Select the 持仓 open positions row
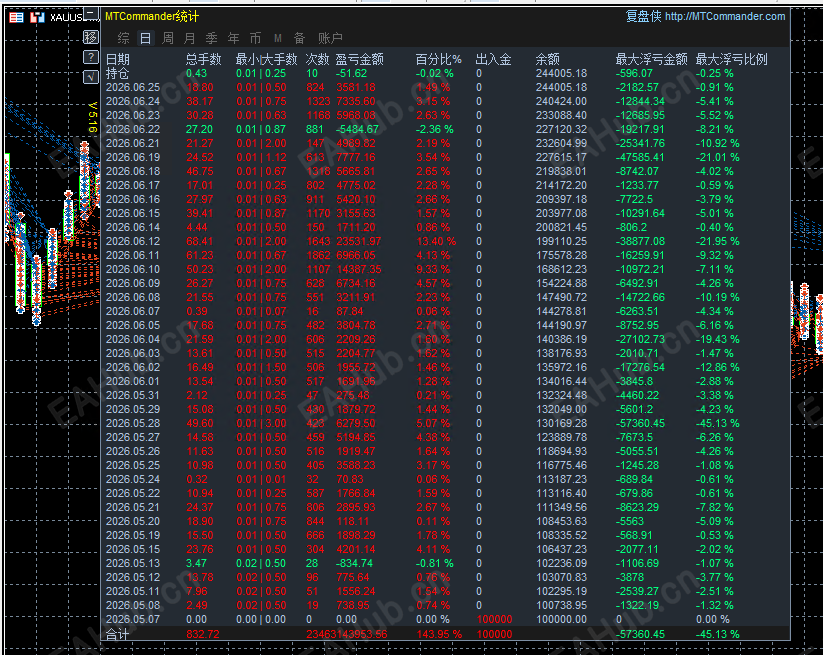Viewport: 823px width, 655px height. 445,73
